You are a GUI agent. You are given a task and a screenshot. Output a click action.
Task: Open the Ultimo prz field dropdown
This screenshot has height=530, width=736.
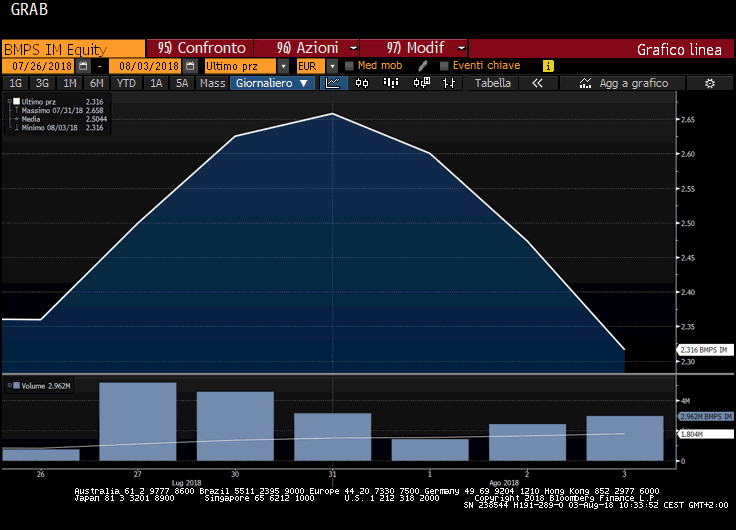point(283,66)
